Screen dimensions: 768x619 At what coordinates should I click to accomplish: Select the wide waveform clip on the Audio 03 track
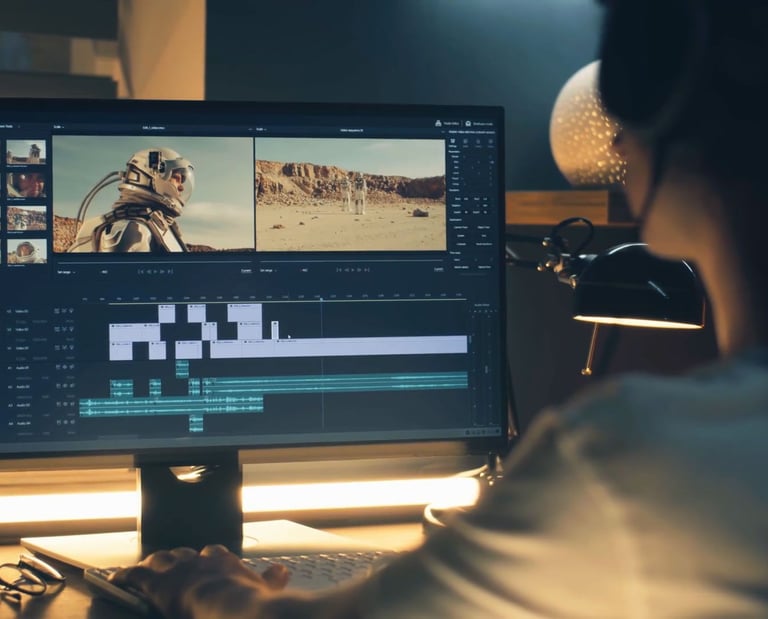tap(171, 406)
